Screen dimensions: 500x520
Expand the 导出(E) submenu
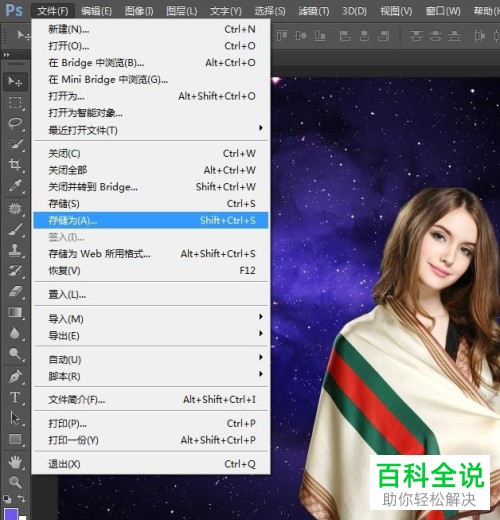151,336
